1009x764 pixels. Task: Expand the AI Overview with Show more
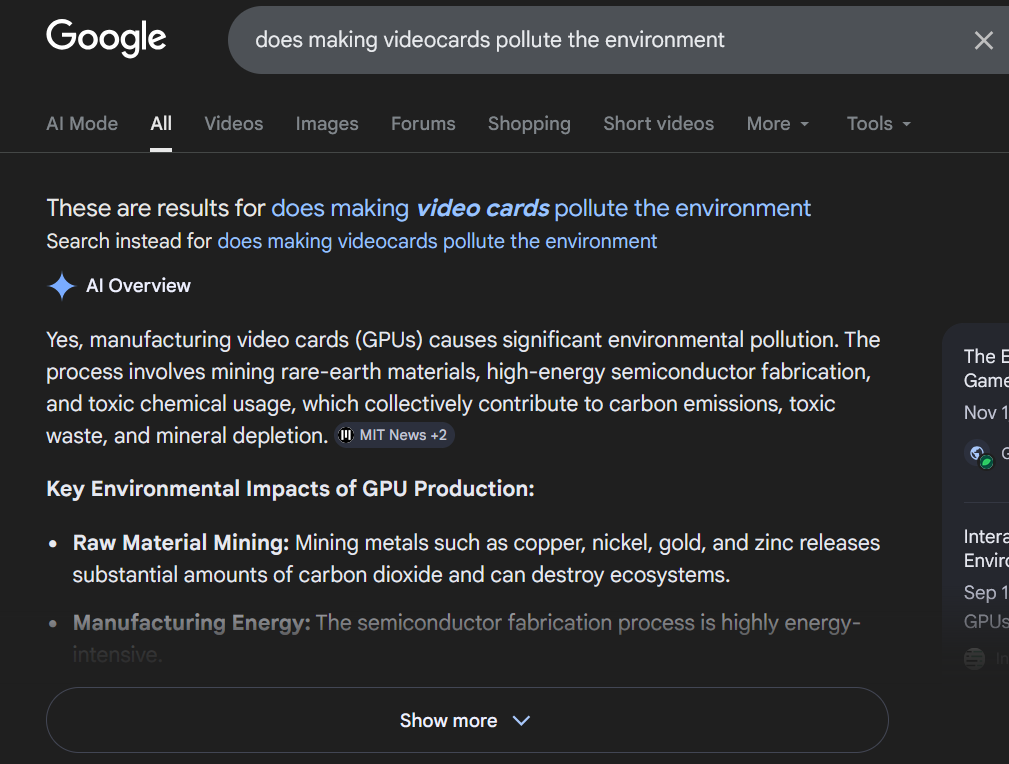(466, 720)
